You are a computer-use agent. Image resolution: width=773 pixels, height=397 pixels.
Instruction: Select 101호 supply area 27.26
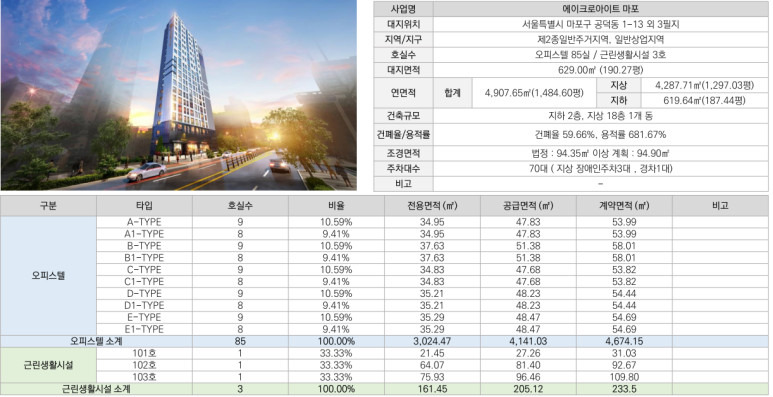click(528, 353)
